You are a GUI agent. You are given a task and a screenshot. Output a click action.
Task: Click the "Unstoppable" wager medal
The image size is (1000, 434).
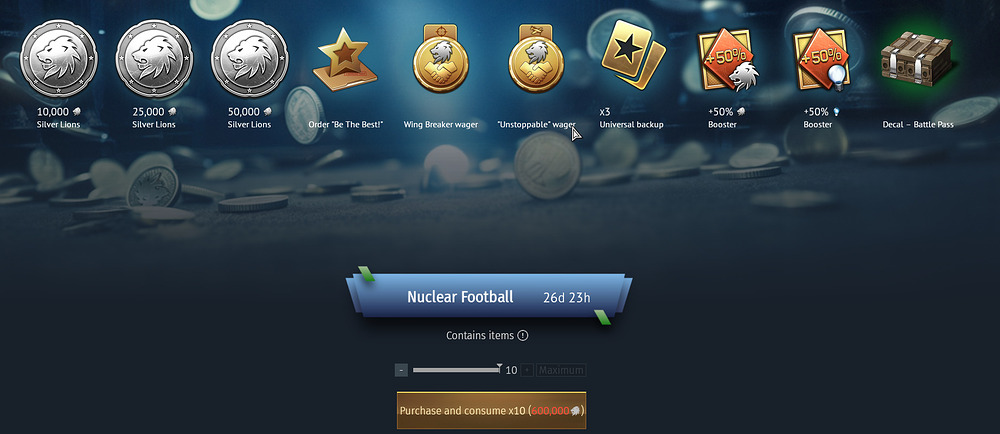536,59
